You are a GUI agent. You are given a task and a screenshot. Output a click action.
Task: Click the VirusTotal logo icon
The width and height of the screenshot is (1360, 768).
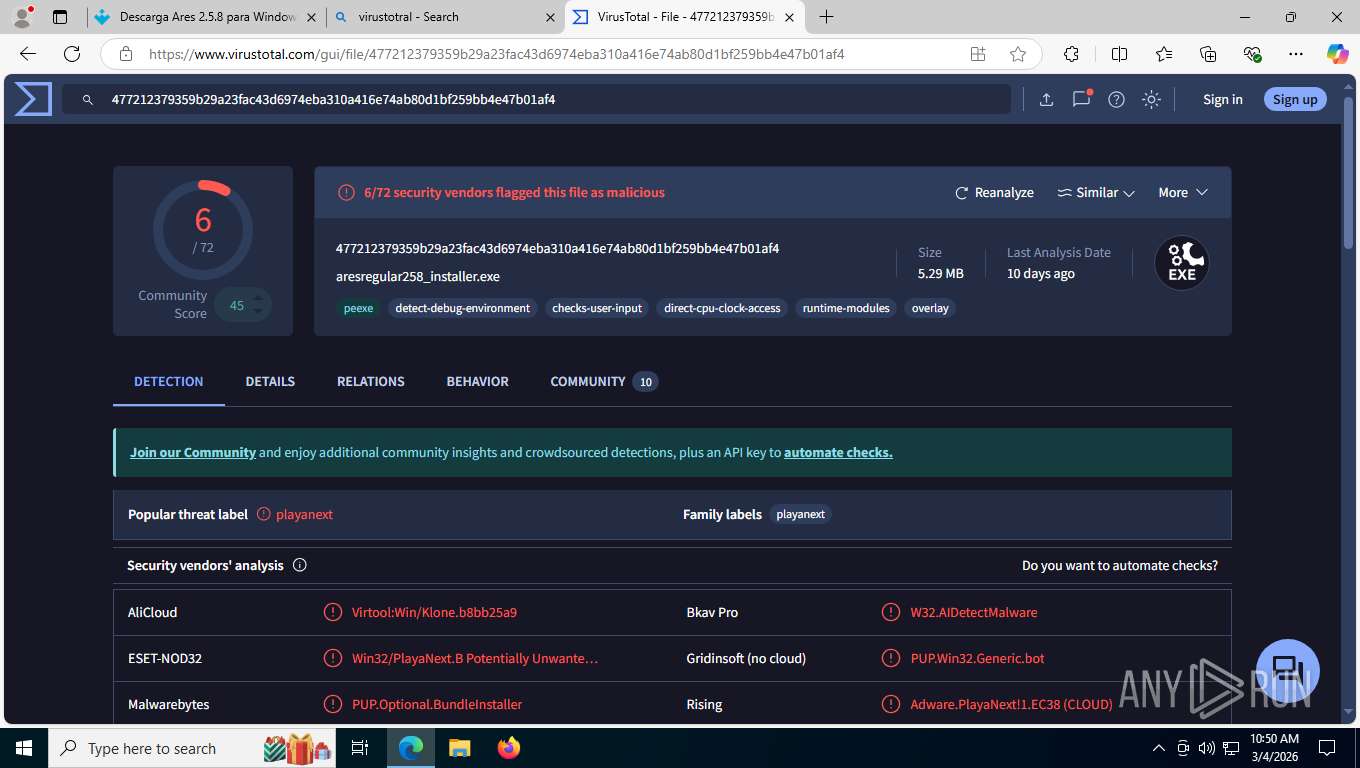(33, 99)
